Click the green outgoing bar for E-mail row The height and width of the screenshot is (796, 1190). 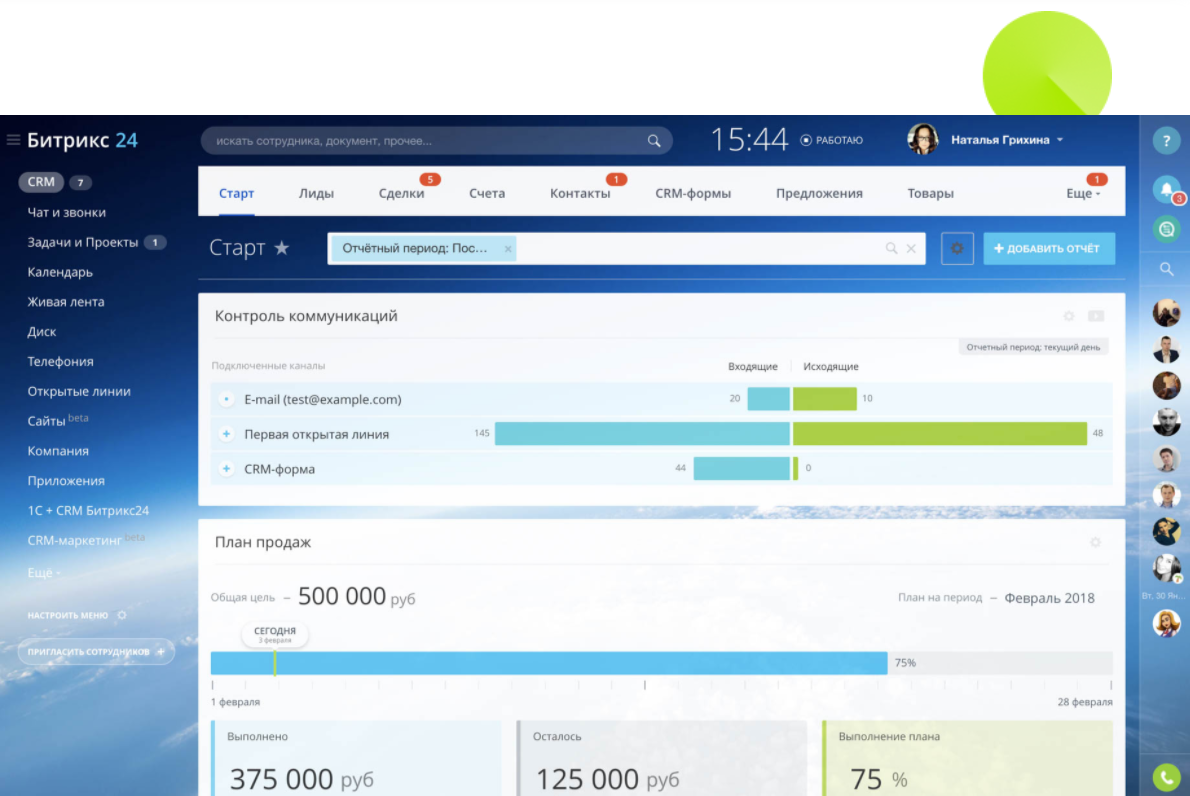pyautogui.click(x=824, y=398)
